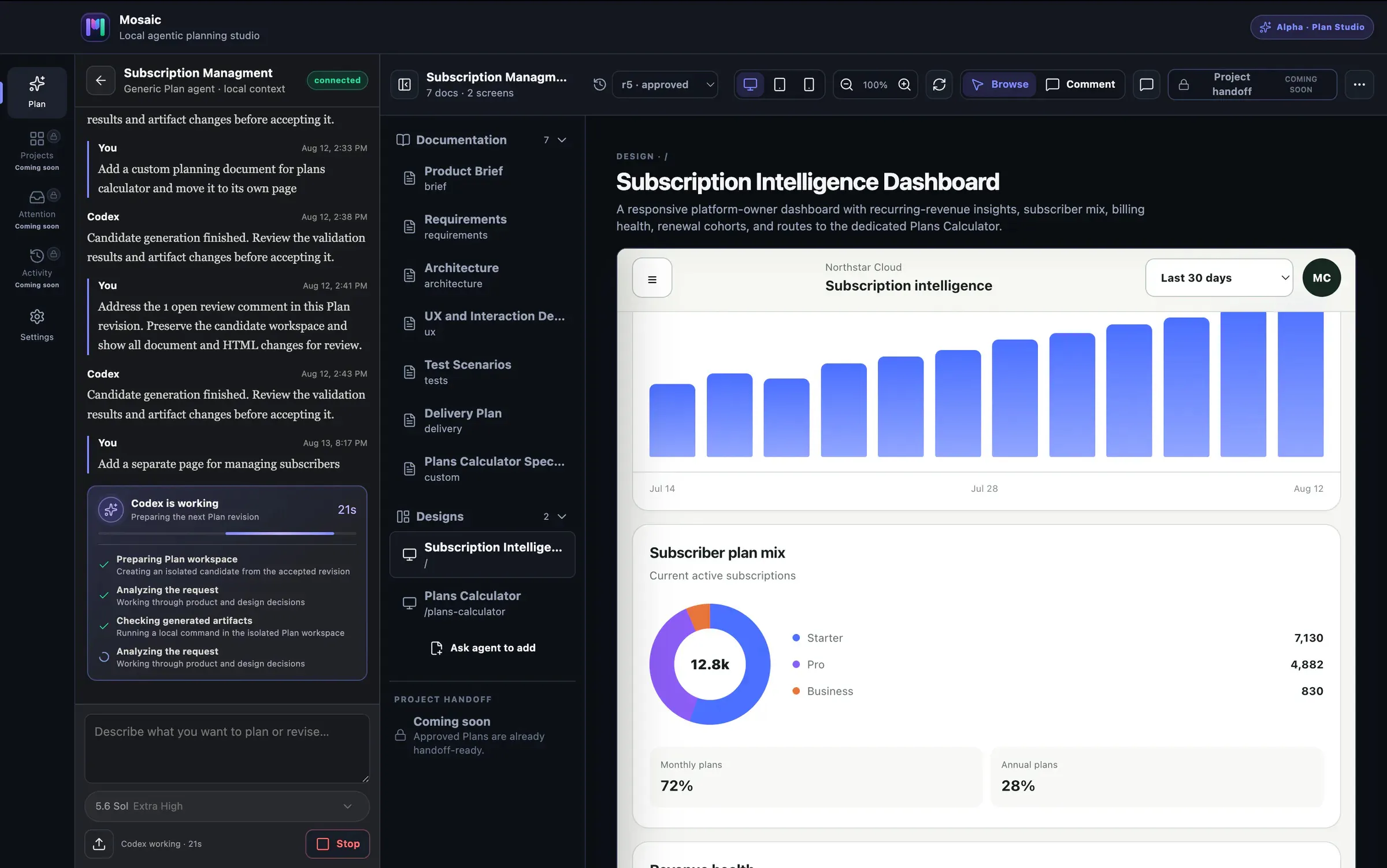
Task: Select the Plans Calculator design screen
Action: coord(483,603)
